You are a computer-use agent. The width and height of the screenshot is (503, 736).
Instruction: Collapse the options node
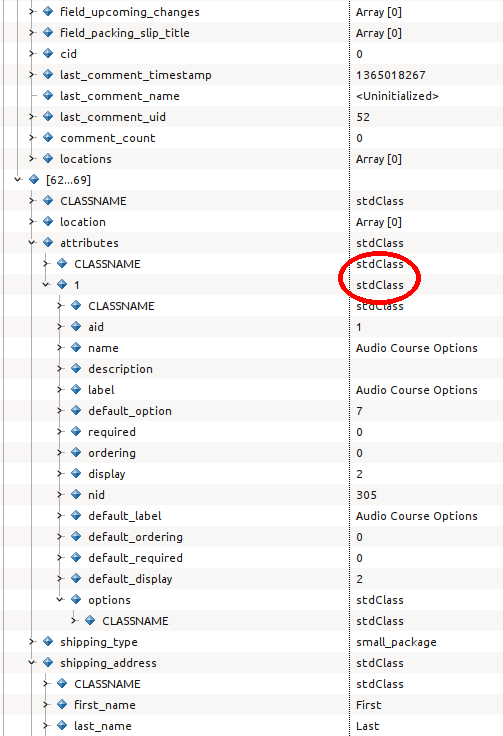click(x=60, y=599)
